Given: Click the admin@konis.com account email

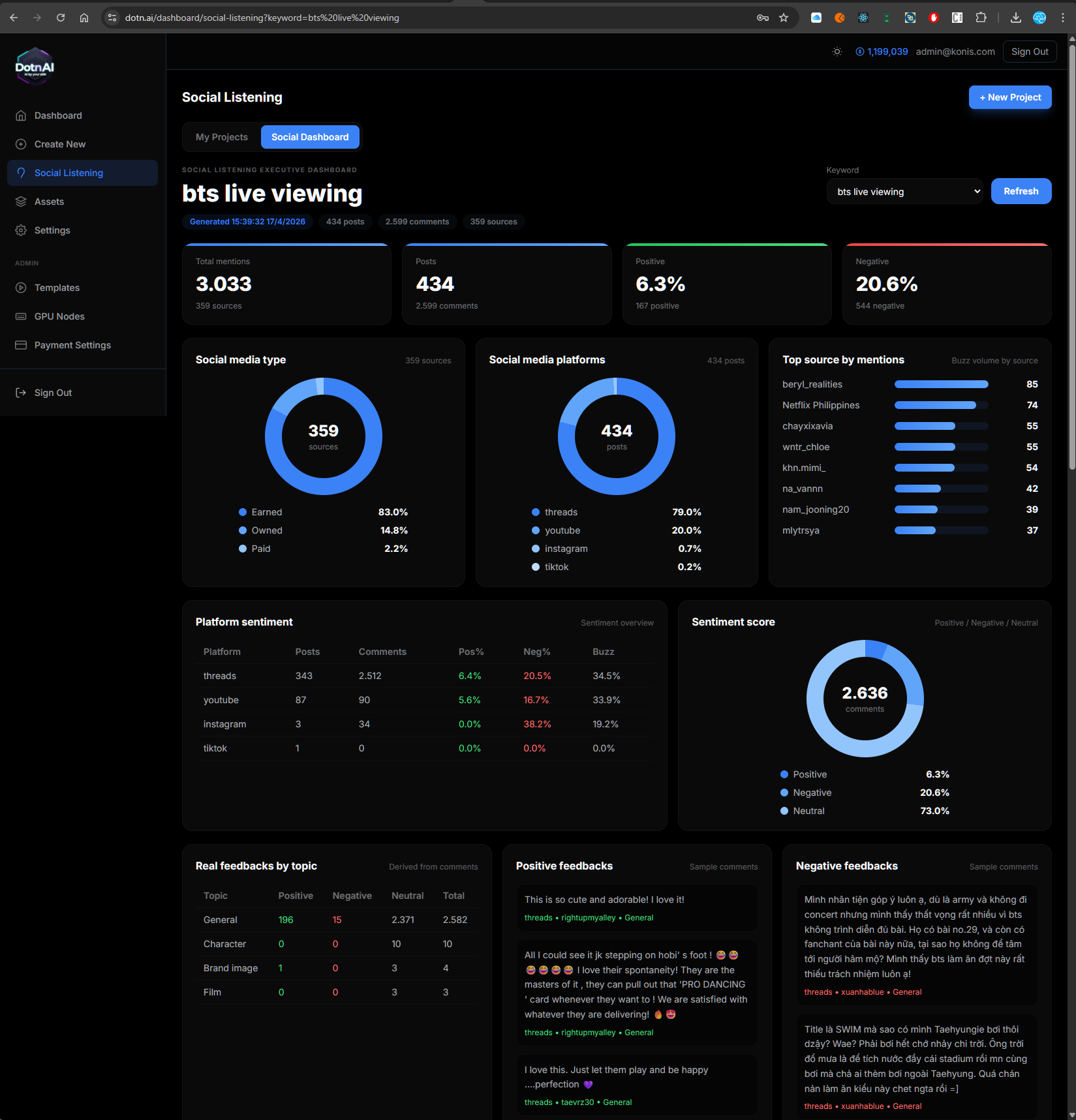Looking at the screenshot, I should (955, 52).
